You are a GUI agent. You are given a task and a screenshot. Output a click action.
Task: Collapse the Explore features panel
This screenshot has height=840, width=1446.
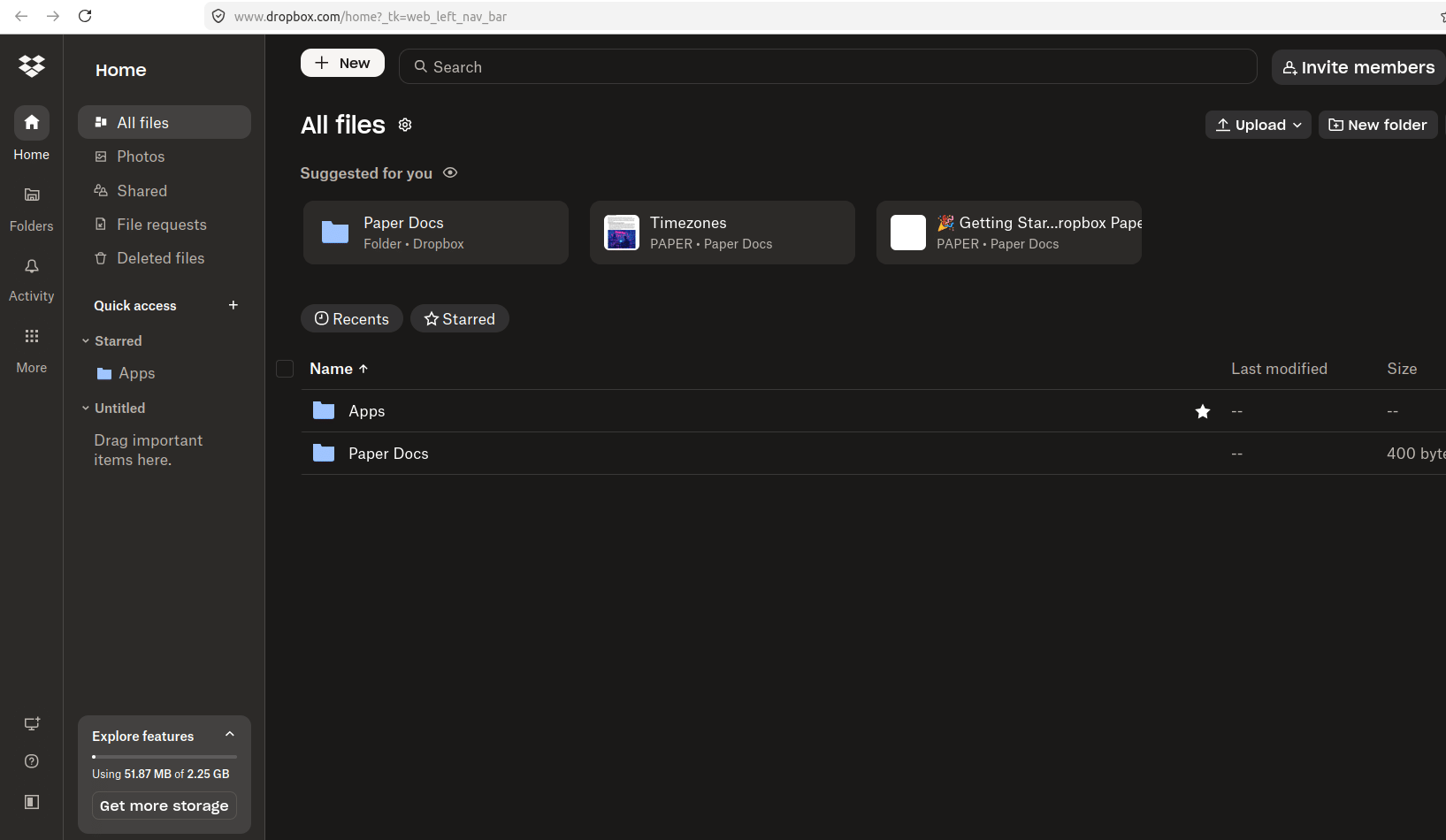click(230, 735)
